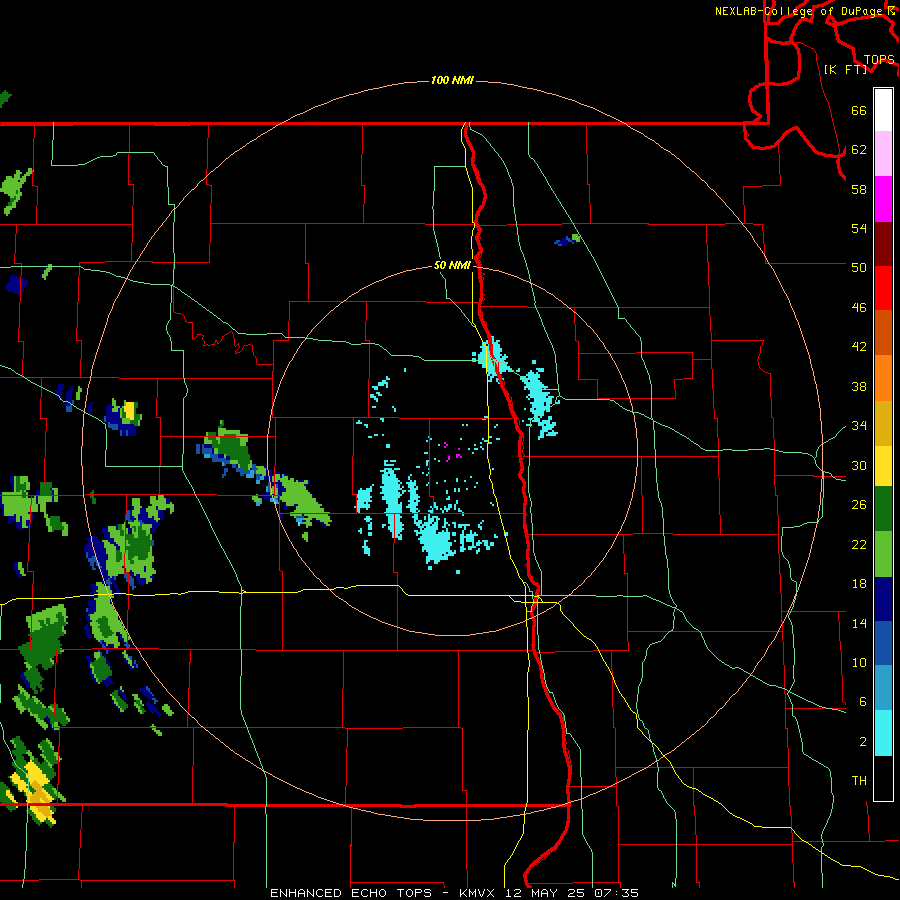The image size is (900, 900).
Task: Click the light blue 6-10 kft swatch
Action: (x=883, y=688)
